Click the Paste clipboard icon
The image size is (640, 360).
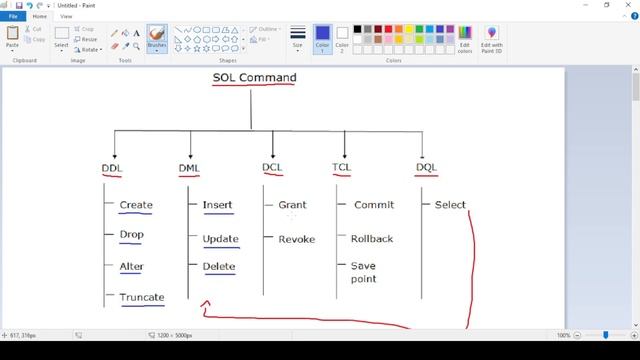[x=12, y=33]
